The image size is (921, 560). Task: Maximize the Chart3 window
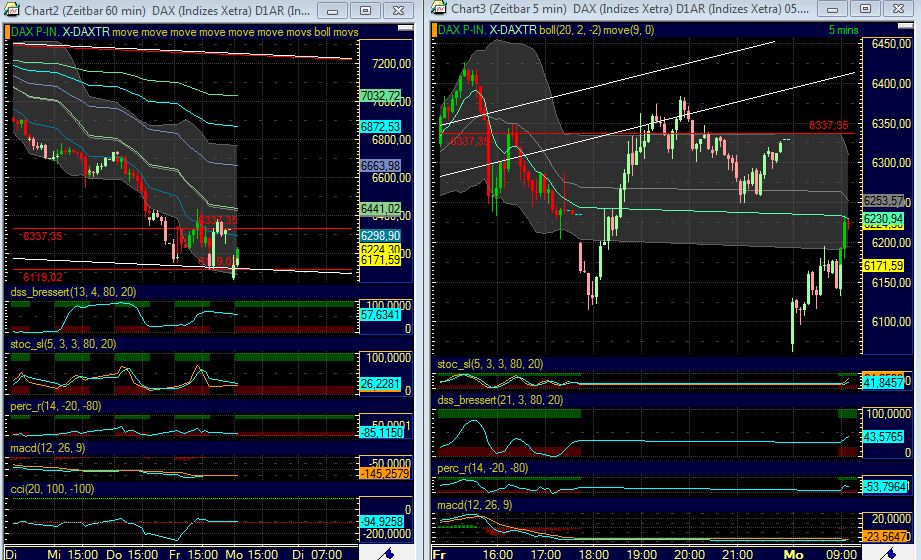pyautogui.click(x=865, y=9)
